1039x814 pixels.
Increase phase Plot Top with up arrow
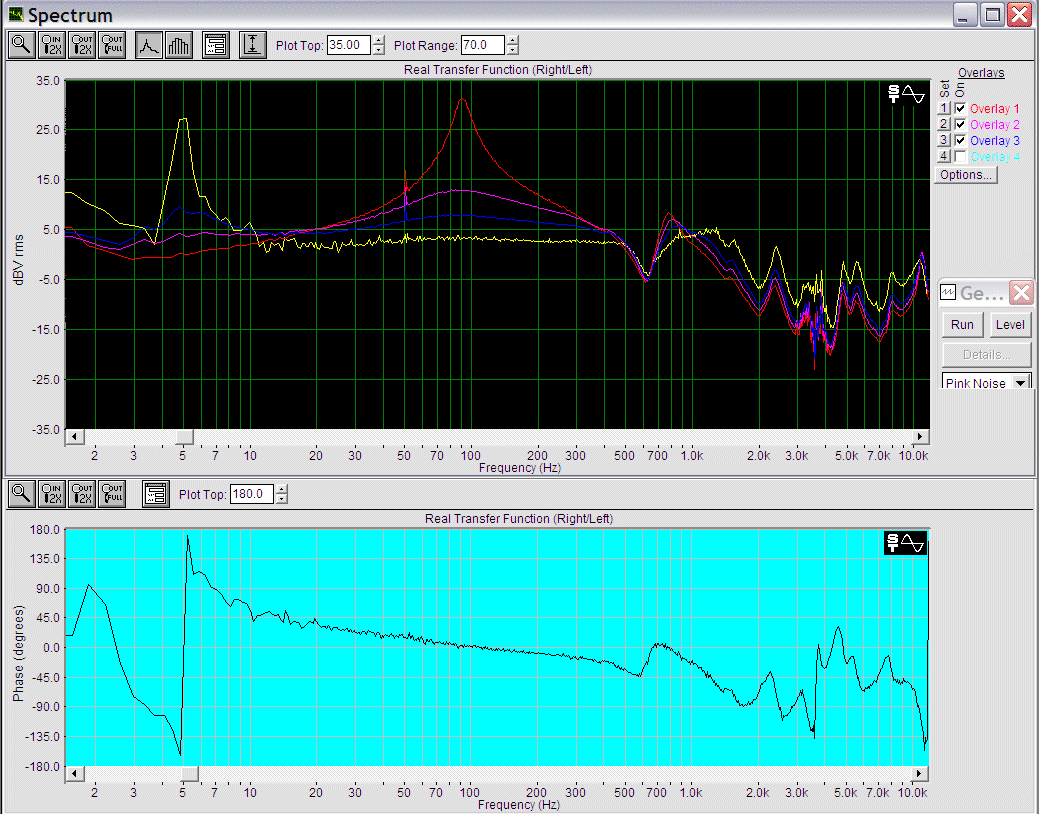click(282, 489)
